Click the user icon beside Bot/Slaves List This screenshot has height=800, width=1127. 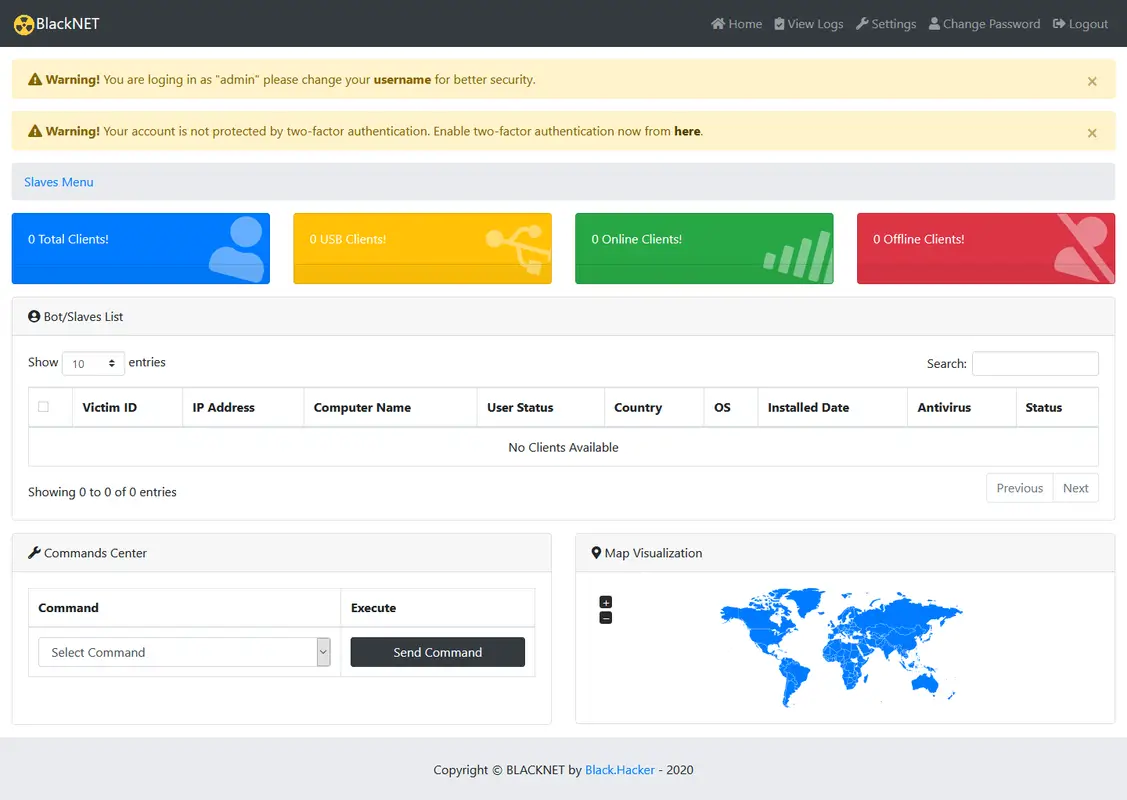click(x=31, y=316)
